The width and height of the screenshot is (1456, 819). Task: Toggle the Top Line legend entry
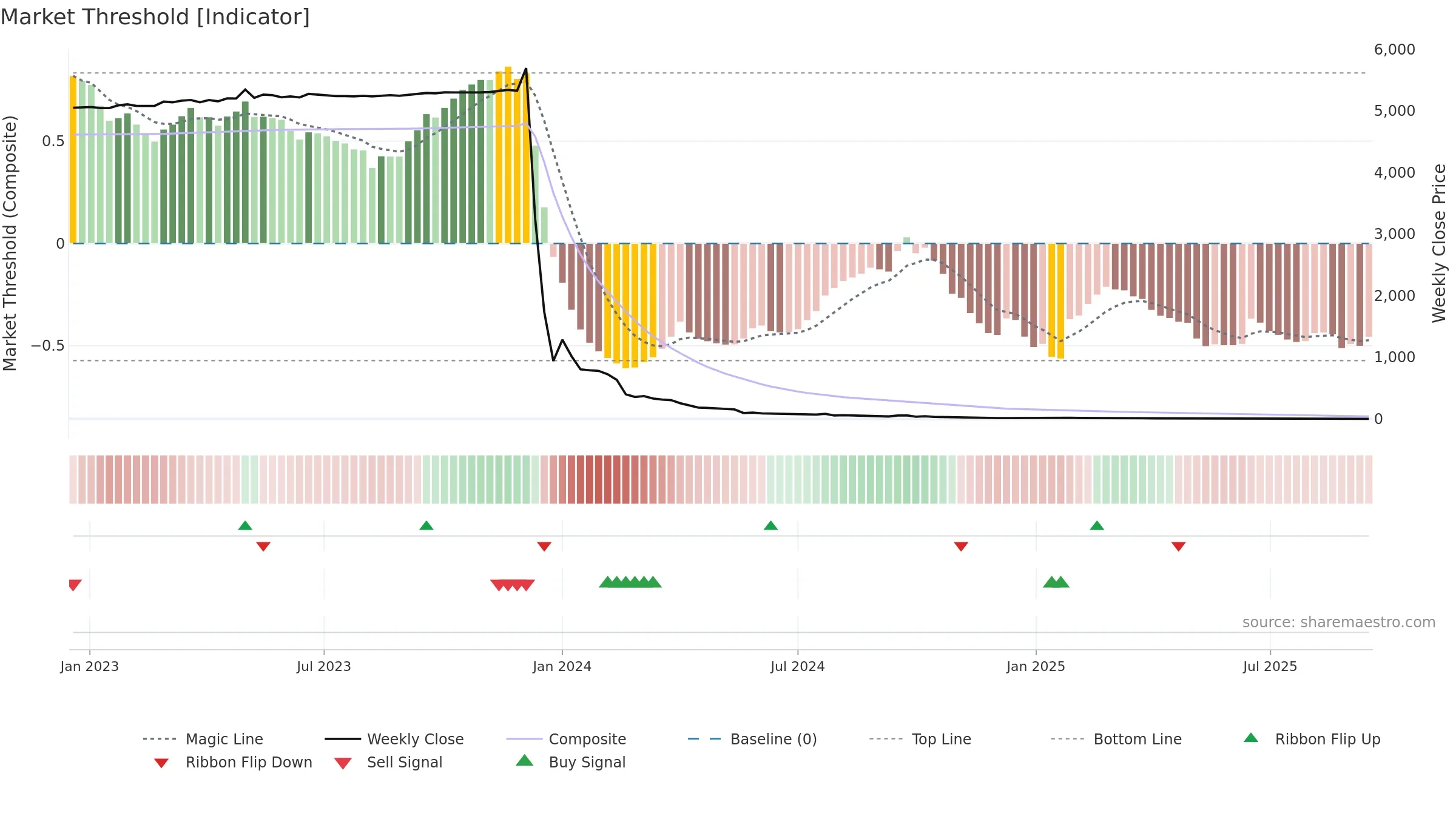(920, 739)
